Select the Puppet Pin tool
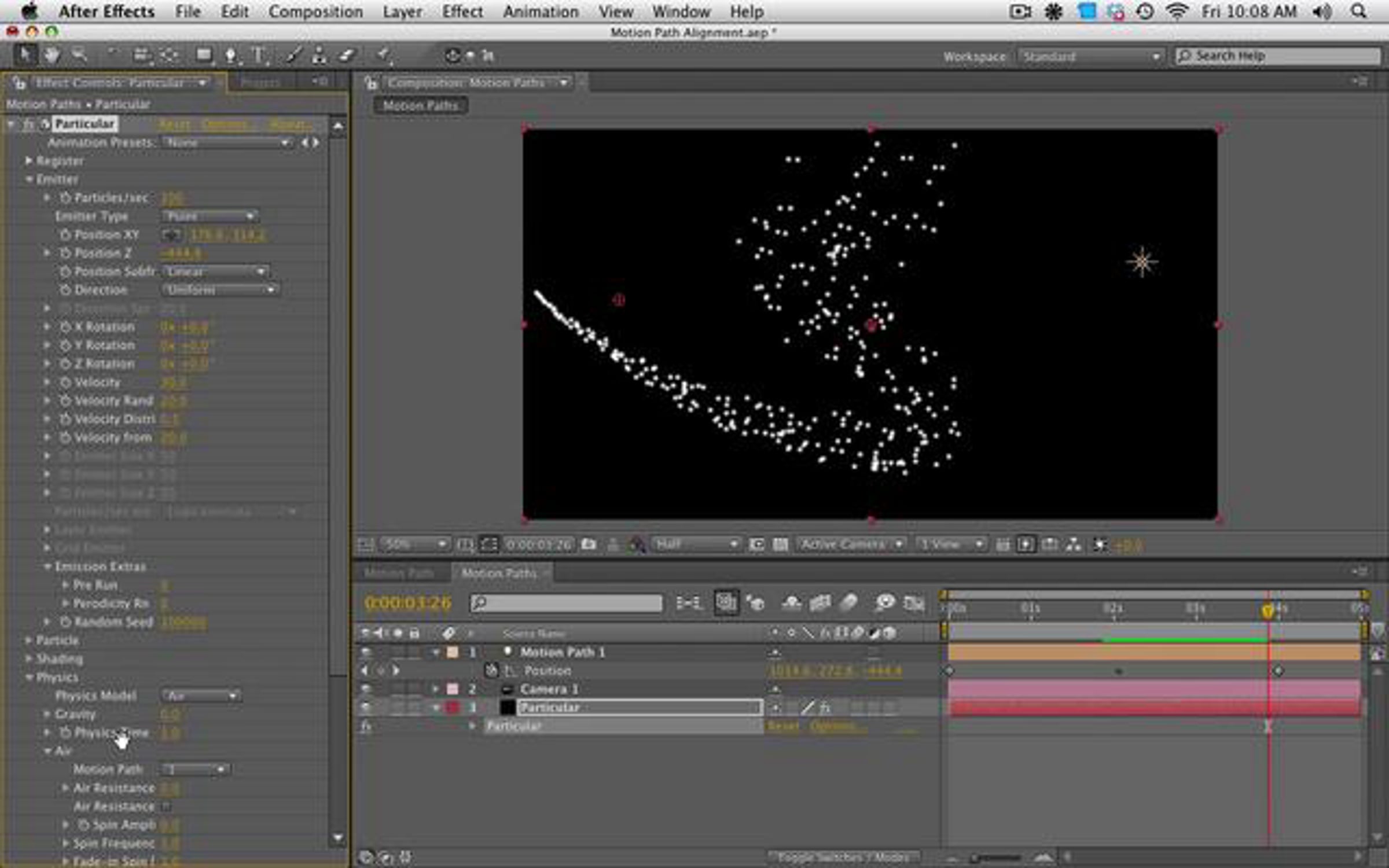Viewport: 1389px width, 868px height. pos(384,56)
